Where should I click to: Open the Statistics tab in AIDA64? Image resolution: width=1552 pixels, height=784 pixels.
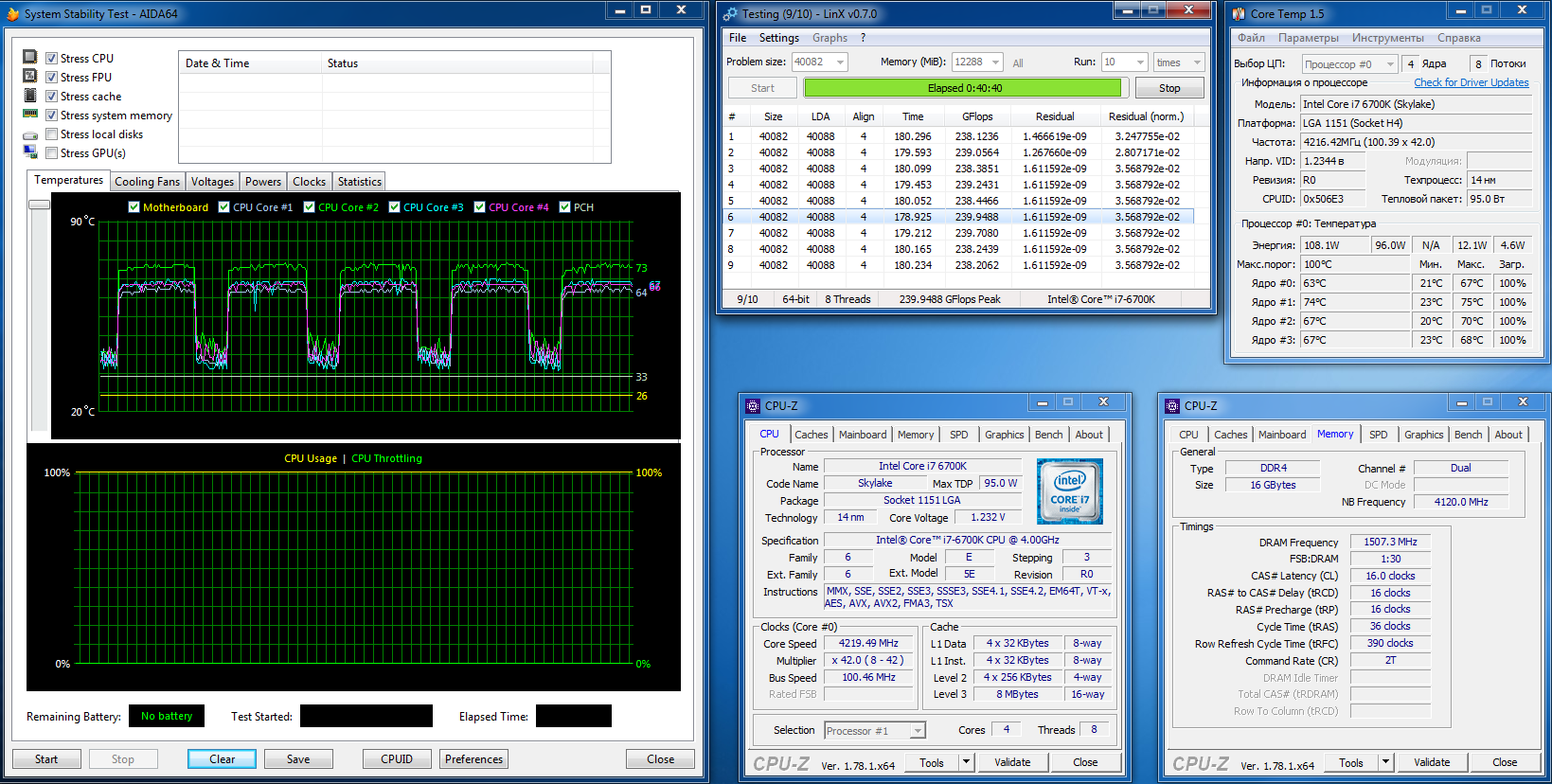click(360, 182)
